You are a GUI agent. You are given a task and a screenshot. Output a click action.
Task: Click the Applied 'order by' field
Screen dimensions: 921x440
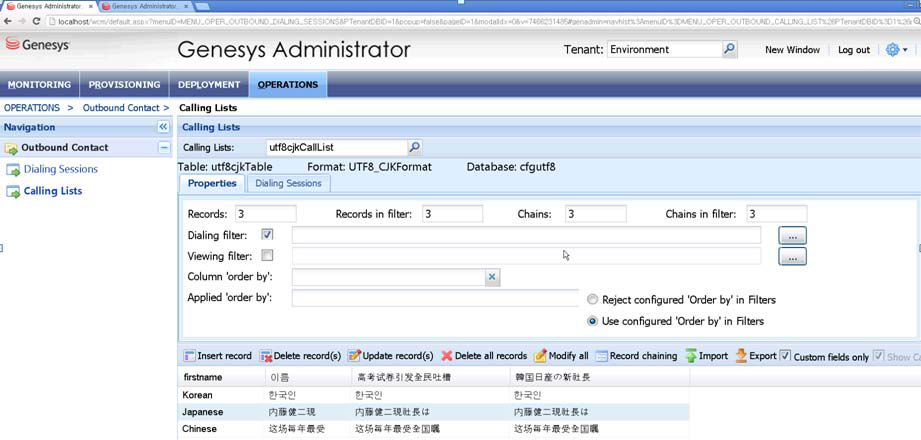(x=435, y=298)
